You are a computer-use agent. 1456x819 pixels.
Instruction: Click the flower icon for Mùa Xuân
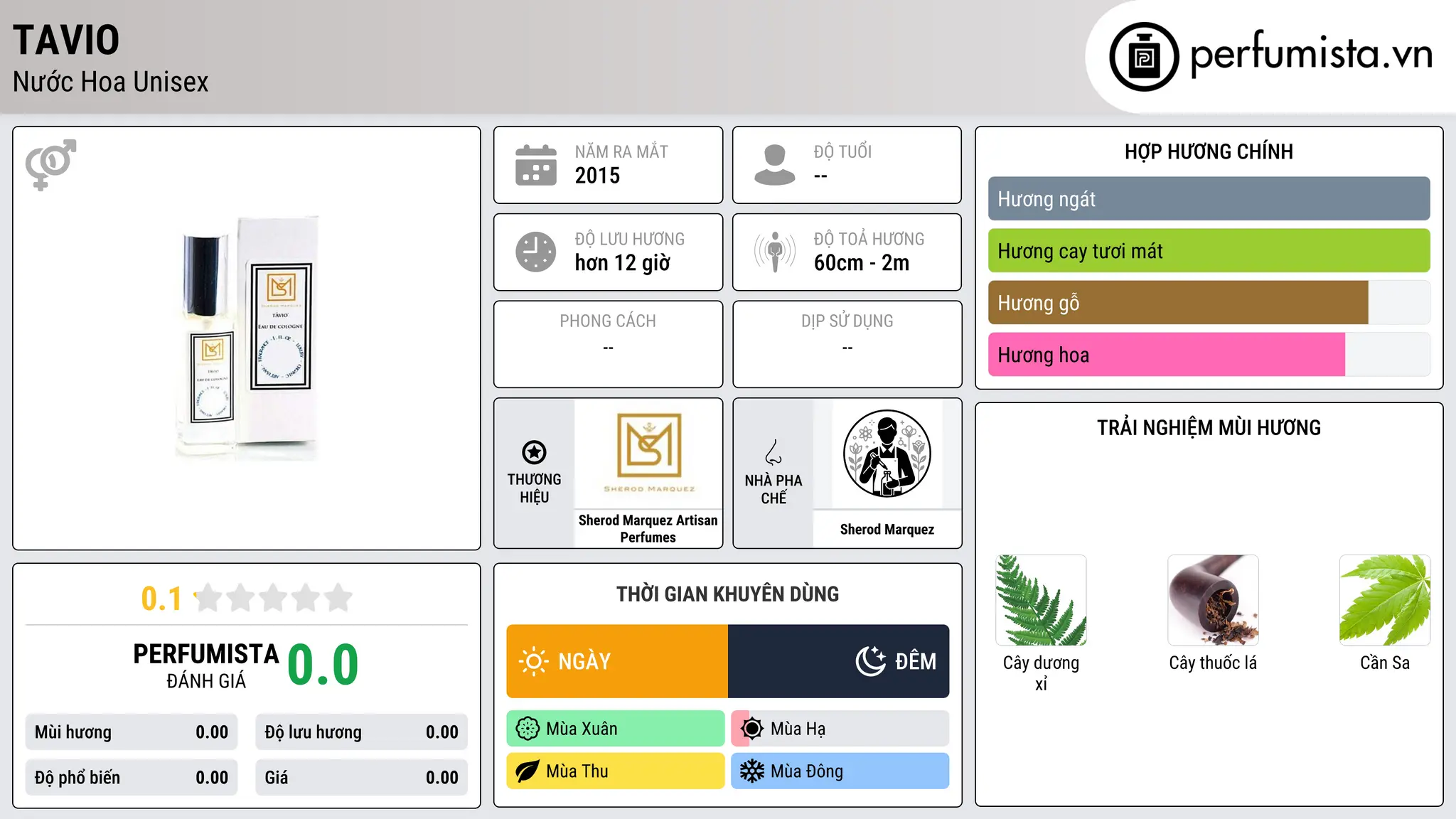(528, 729)
